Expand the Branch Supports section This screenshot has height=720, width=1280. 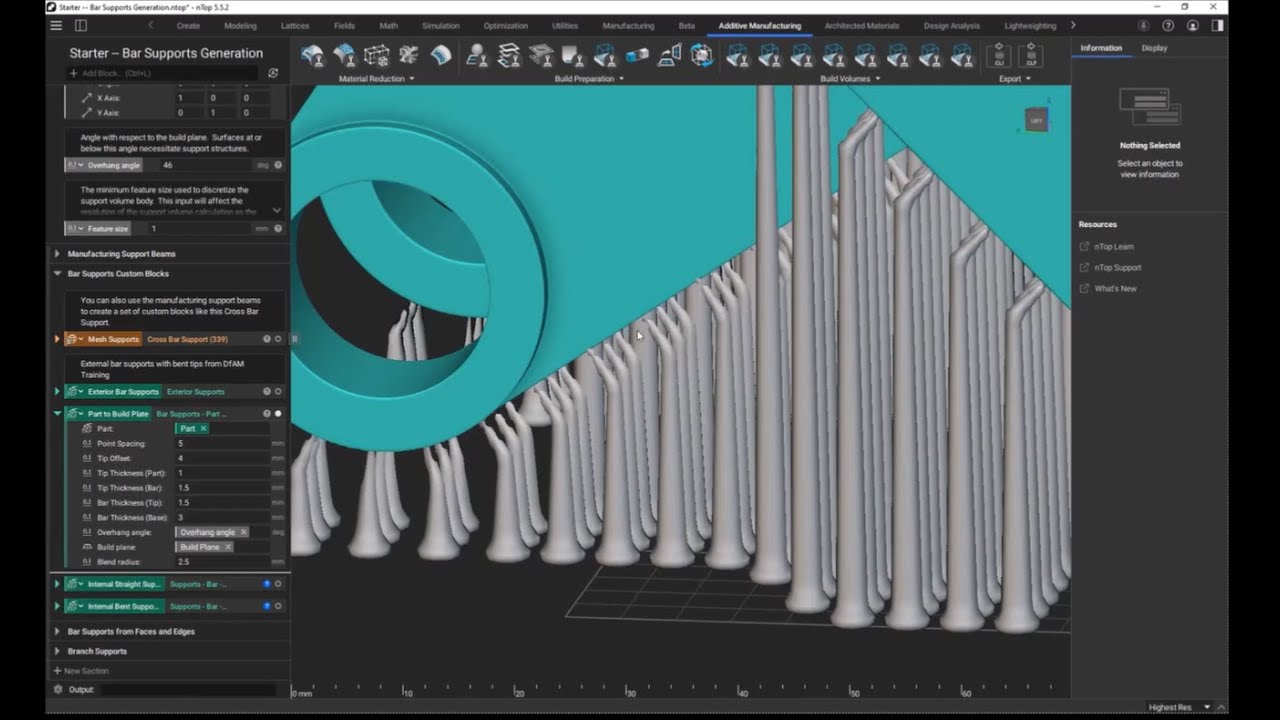tap(57, 651)
